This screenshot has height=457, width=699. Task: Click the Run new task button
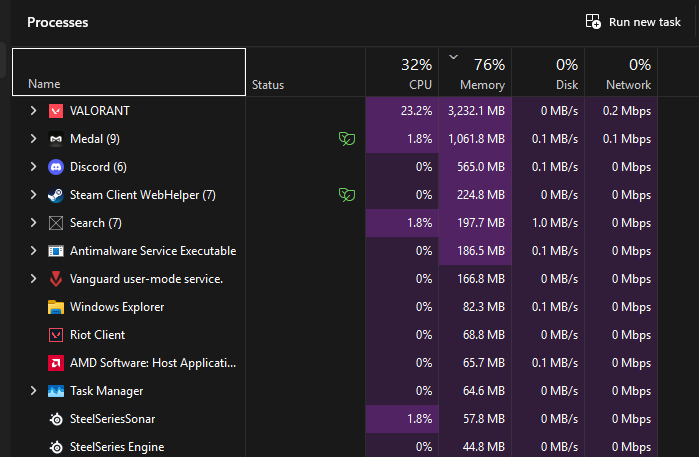pyautogui.click(x=633, y=22)
